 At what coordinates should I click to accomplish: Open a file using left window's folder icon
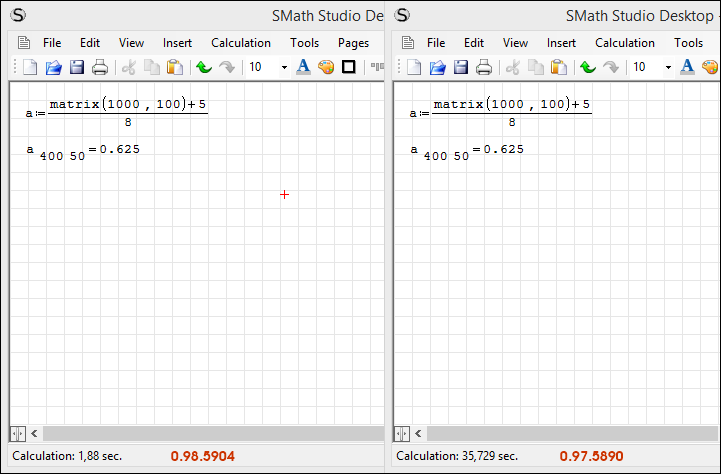pos(53,67)
